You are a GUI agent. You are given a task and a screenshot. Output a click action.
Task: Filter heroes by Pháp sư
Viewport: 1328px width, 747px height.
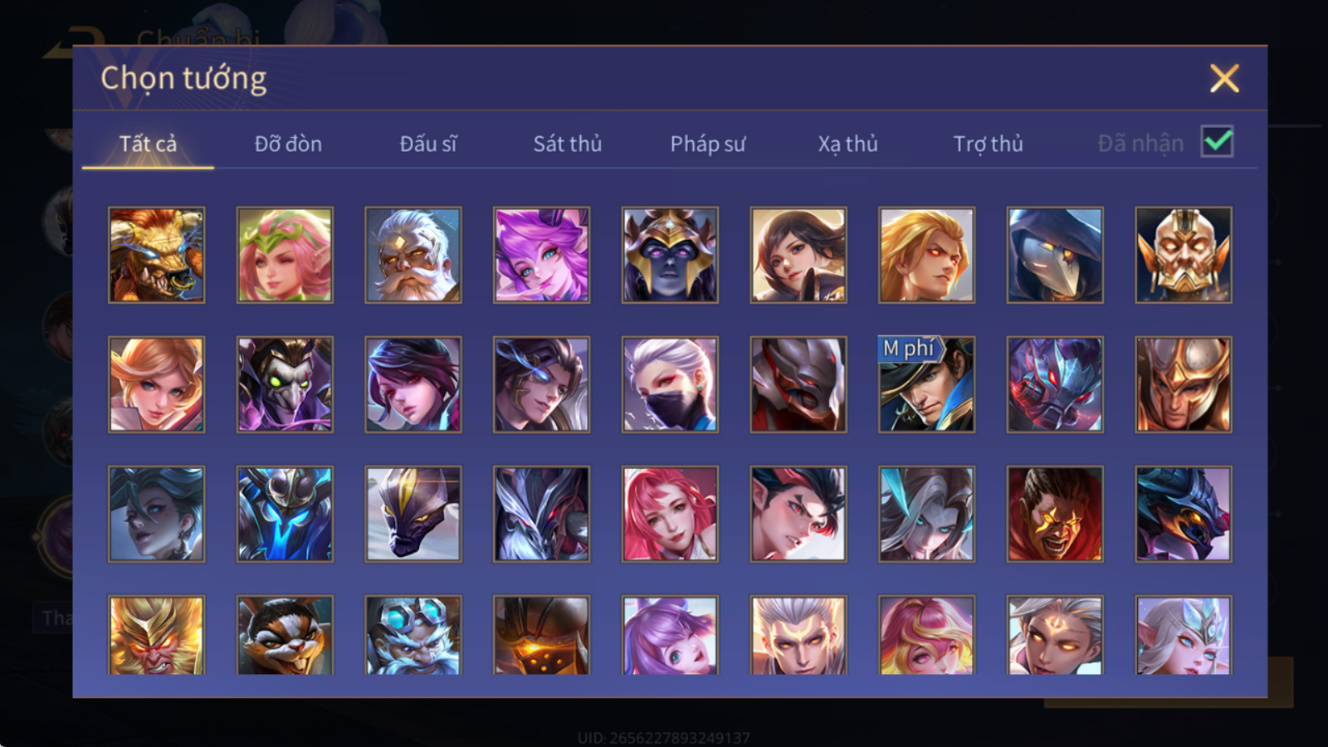708,144
